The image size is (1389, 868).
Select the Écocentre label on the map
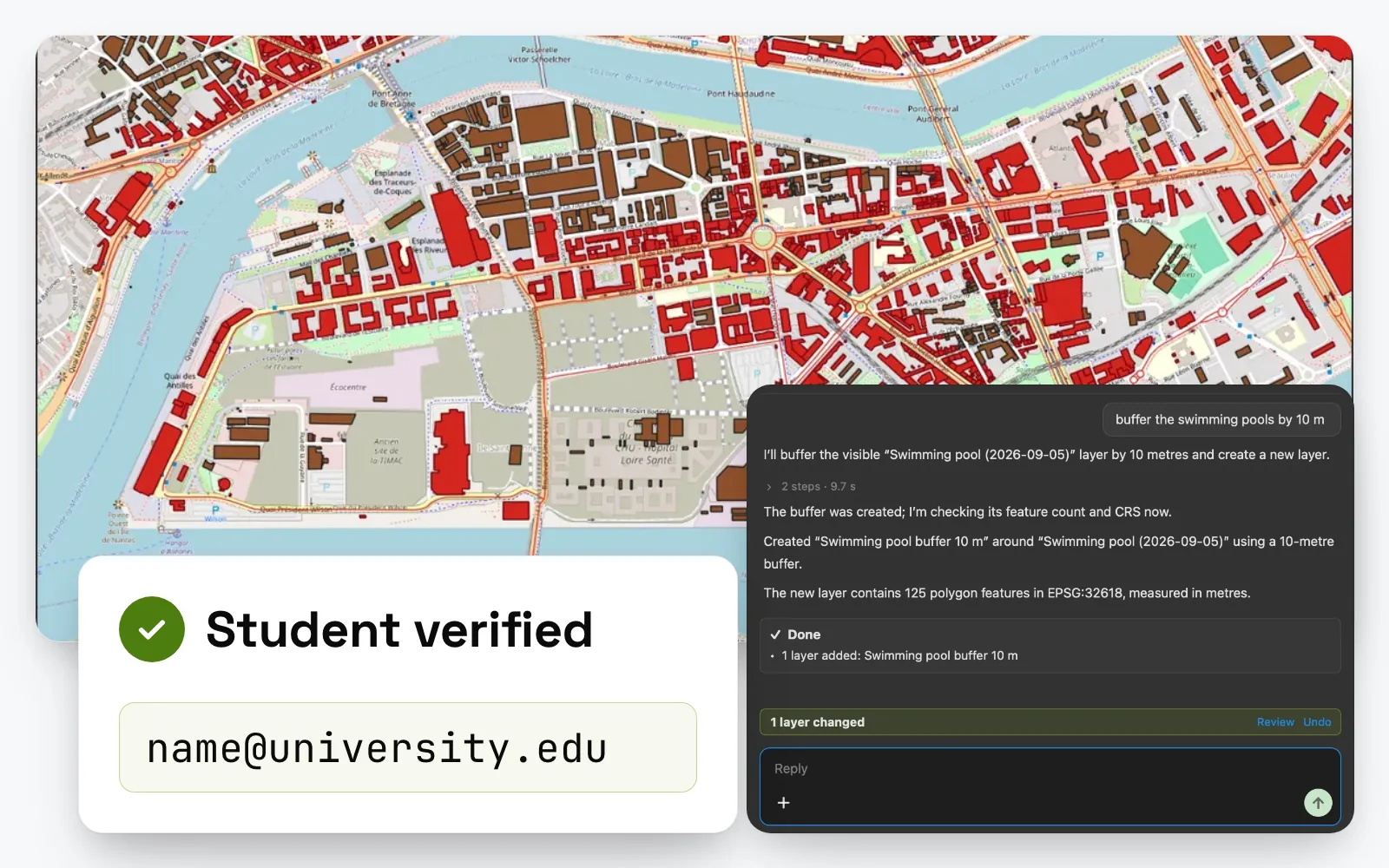click(348, 387)
